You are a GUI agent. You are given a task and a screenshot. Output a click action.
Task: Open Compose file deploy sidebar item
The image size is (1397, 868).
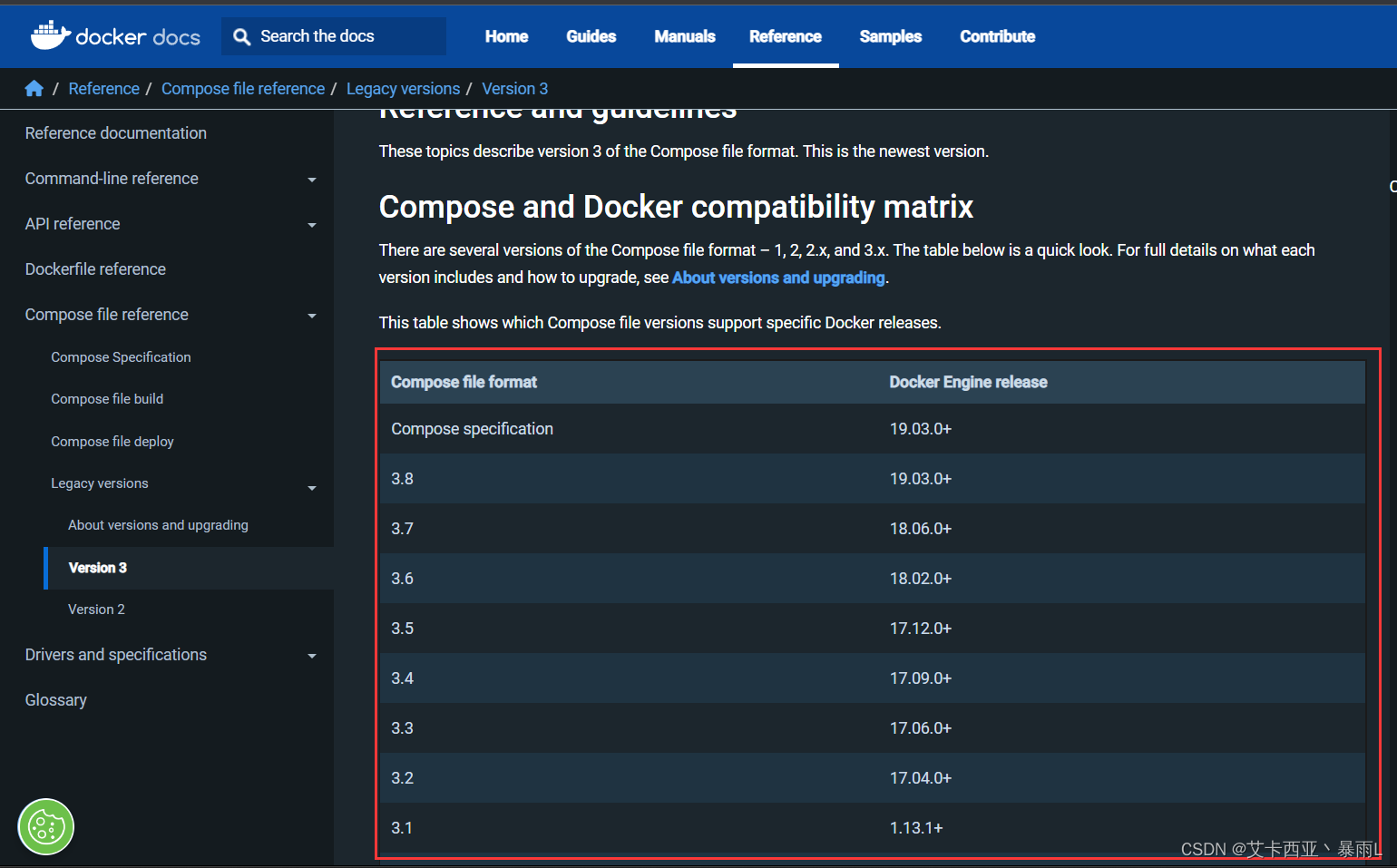coord(112,442)
